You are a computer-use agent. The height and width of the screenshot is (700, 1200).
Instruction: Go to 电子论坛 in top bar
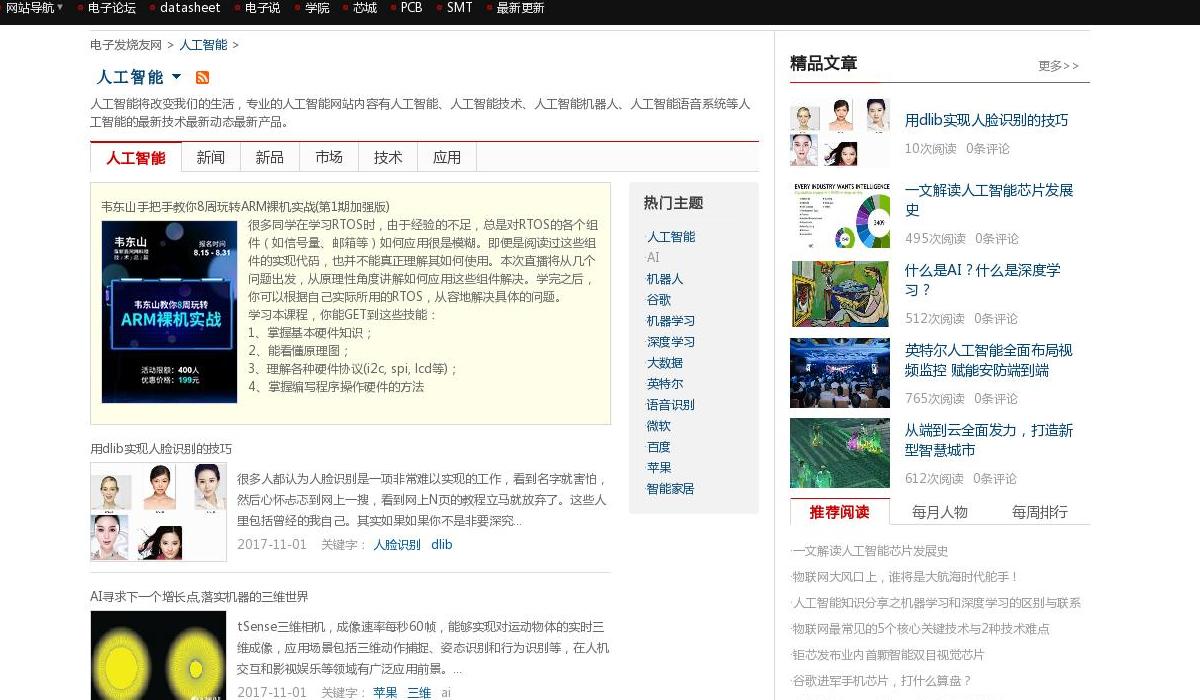click(x=111, y=7)
